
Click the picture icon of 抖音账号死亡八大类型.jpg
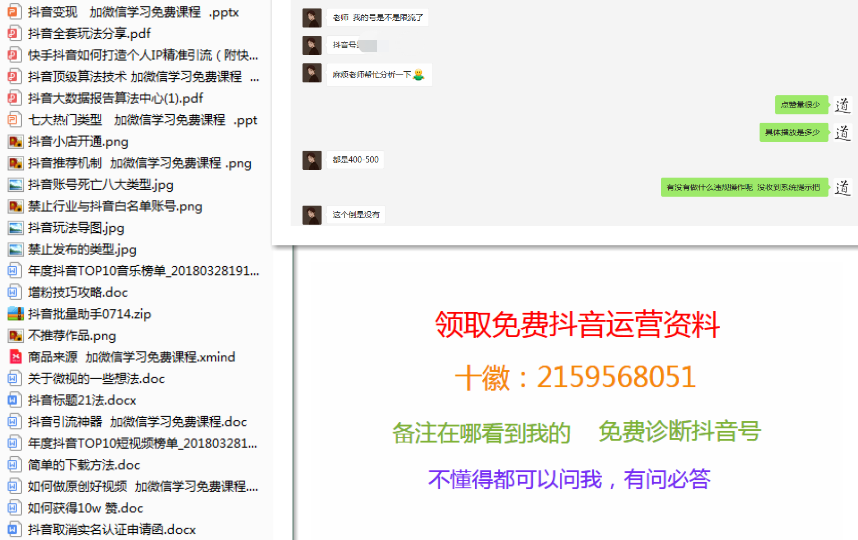[15, 184]
